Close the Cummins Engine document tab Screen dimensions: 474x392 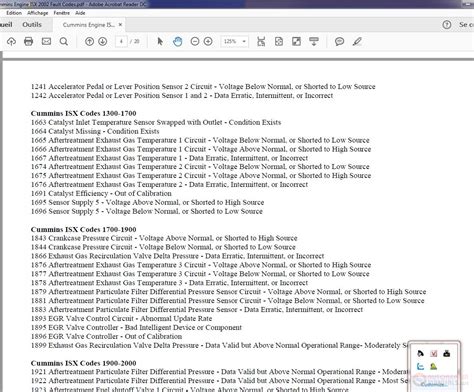coord(120,25)
